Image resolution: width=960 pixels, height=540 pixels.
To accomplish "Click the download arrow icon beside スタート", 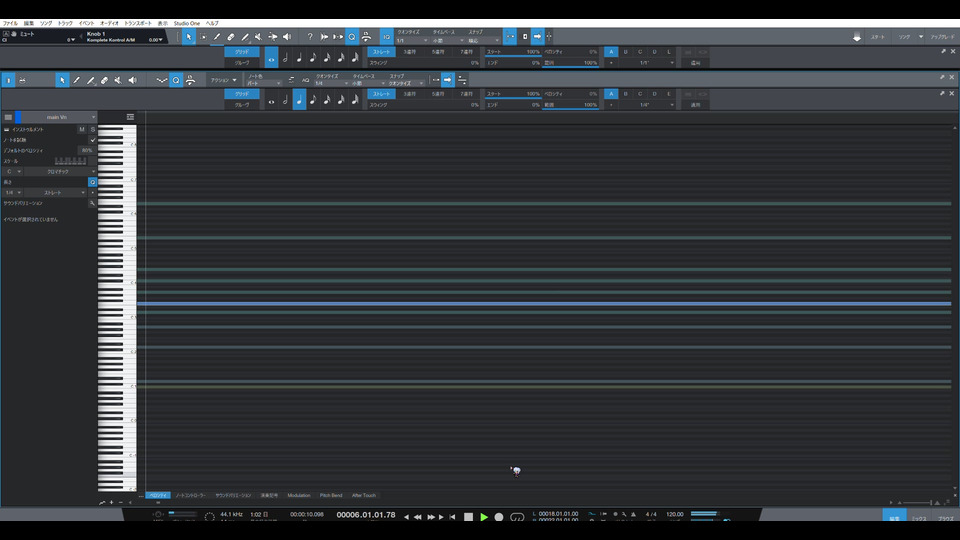I will point(857,37).
